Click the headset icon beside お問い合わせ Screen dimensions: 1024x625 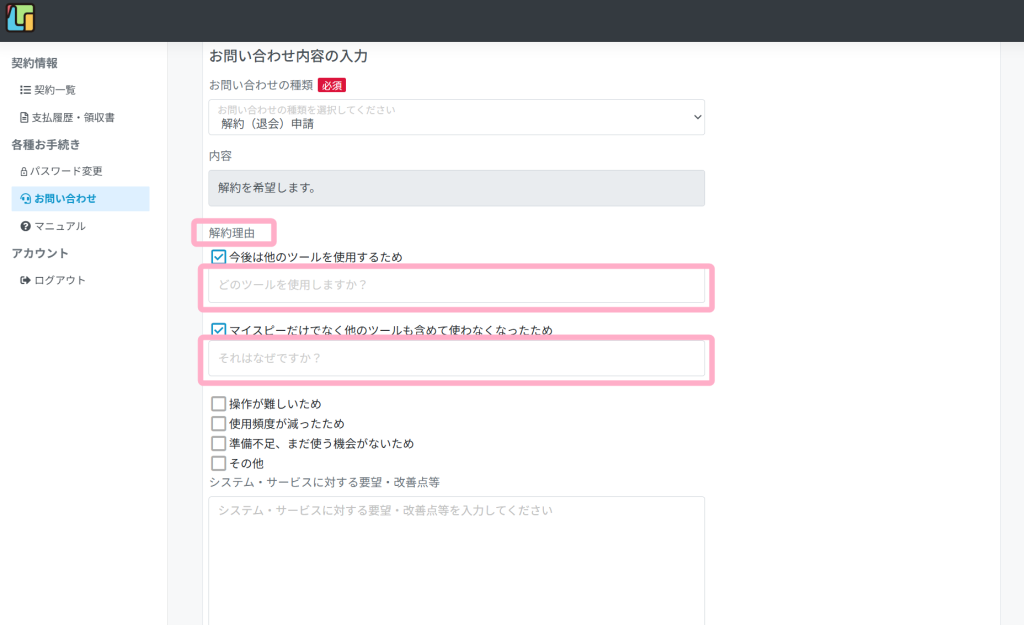pyautogui.click(x=25, y=198)
